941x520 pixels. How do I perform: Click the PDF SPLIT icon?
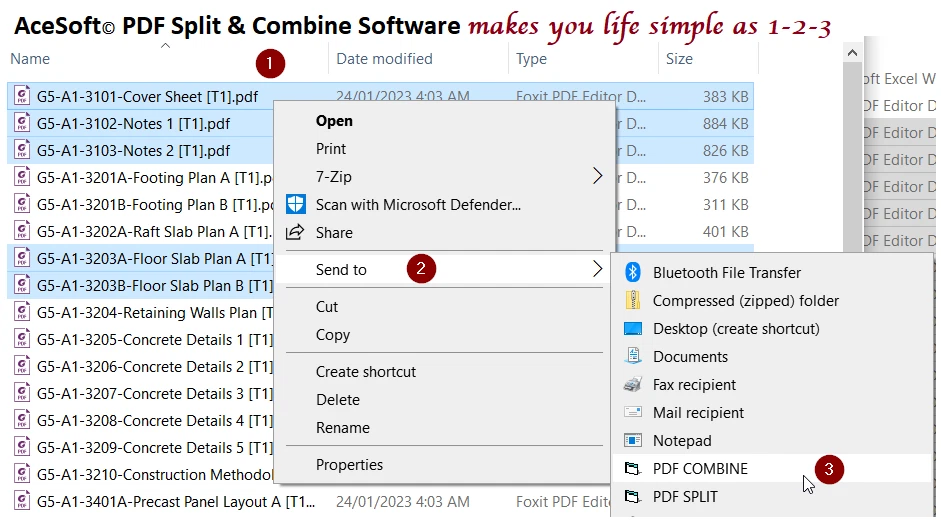[x=633, y=496]
